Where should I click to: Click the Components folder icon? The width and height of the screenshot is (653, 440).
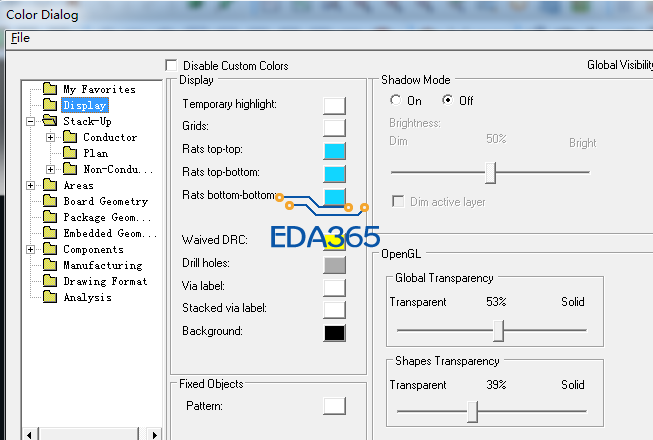tap(50, 249)
